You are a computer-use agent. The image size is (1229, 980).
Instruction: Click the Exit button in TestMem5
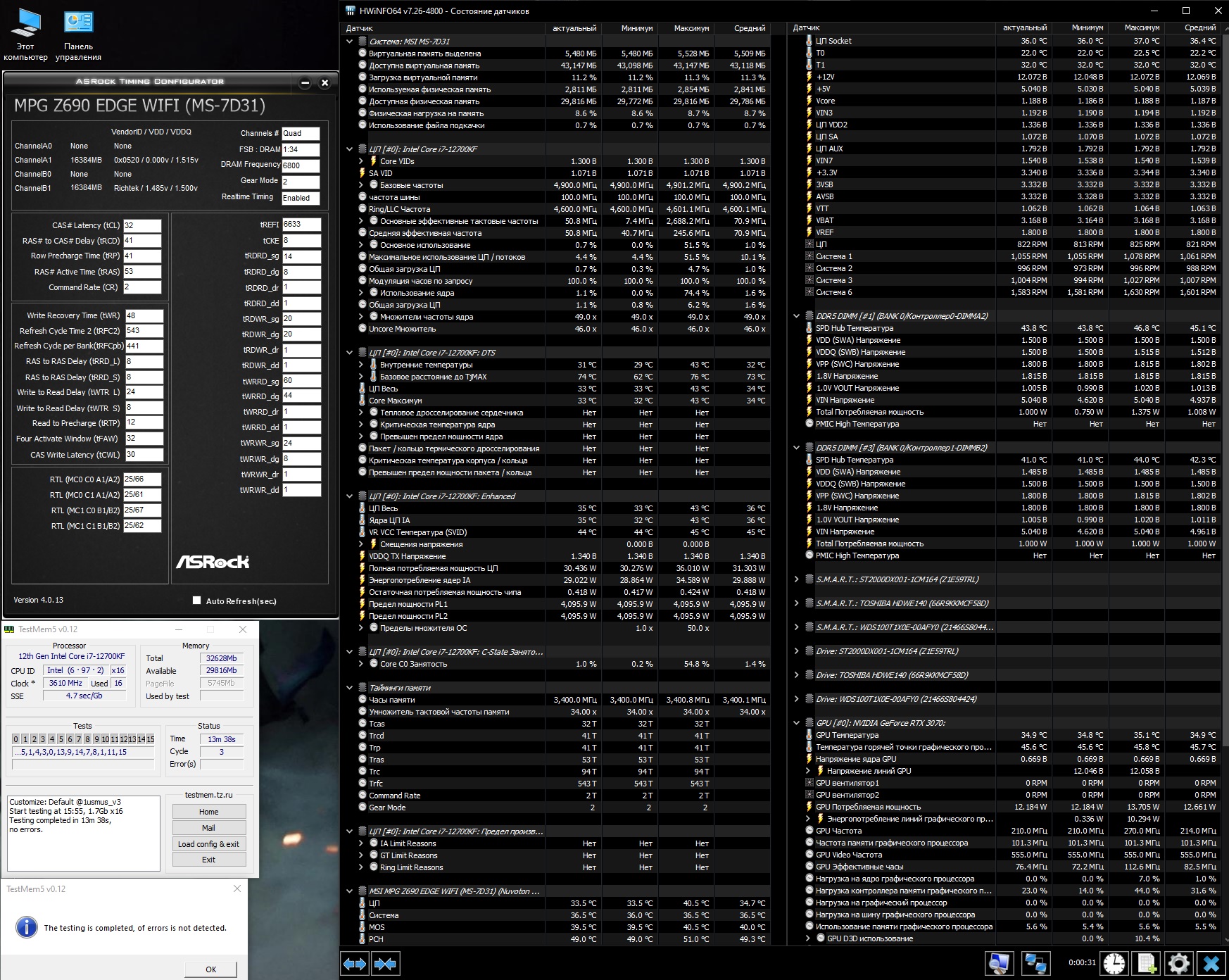(209, 860)
